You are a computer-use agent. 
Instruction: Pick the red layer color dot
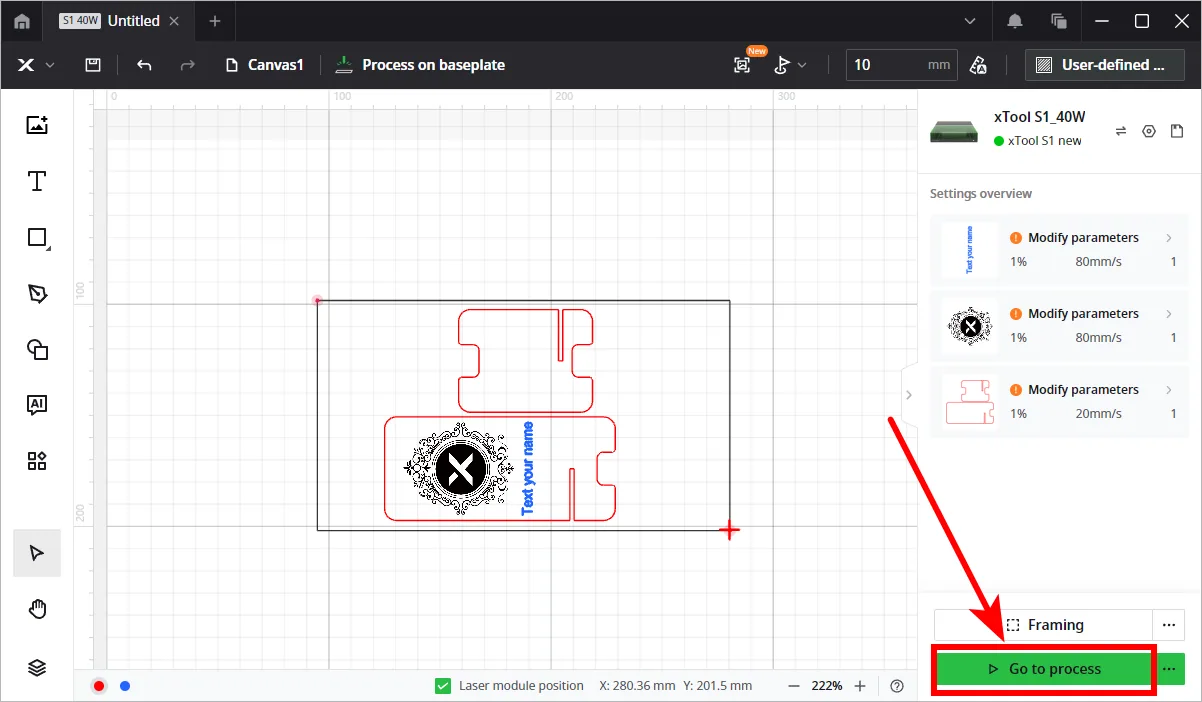pyautogui.click(x=99, y=686)
